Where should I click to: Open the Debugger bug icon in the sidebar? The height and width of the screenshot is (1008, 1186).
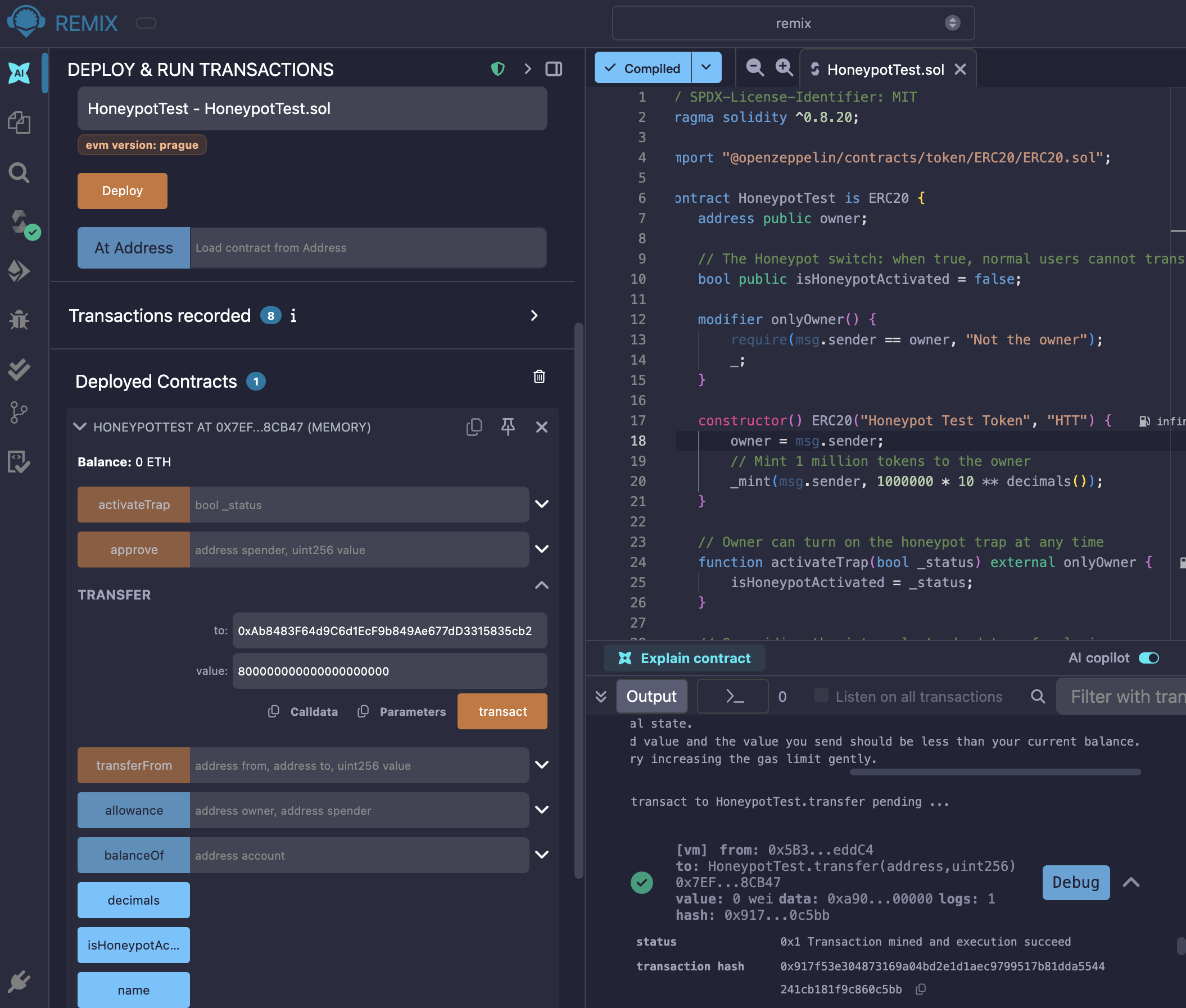coord(19,320)
